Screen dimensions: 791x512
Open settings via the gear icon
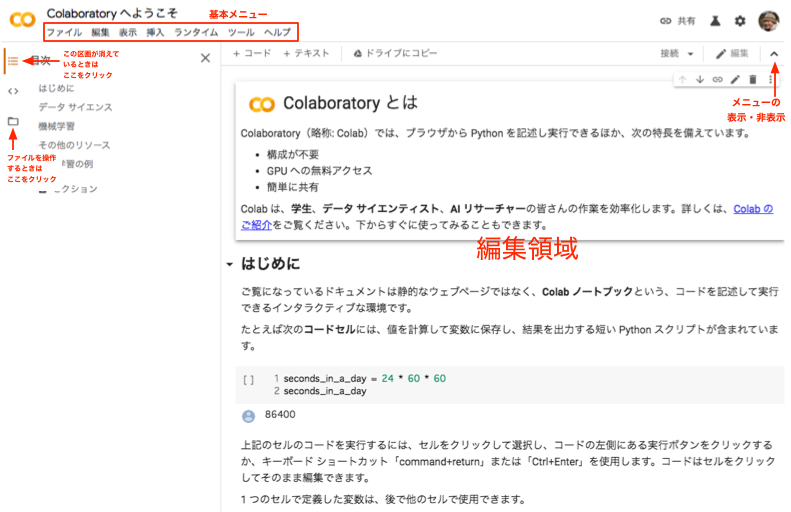point(740,20)
